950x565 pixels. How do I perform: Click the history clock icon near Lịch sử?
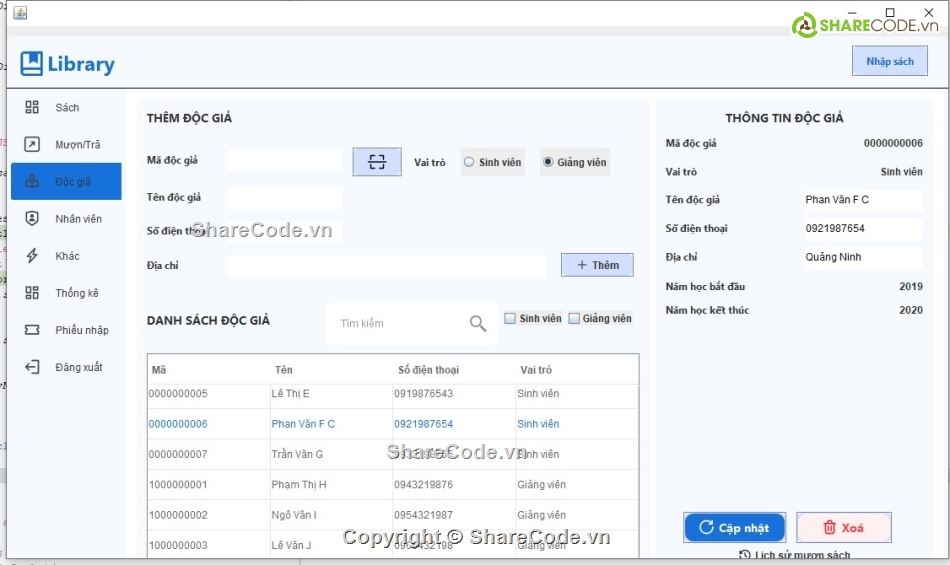(x=745, y=555)
